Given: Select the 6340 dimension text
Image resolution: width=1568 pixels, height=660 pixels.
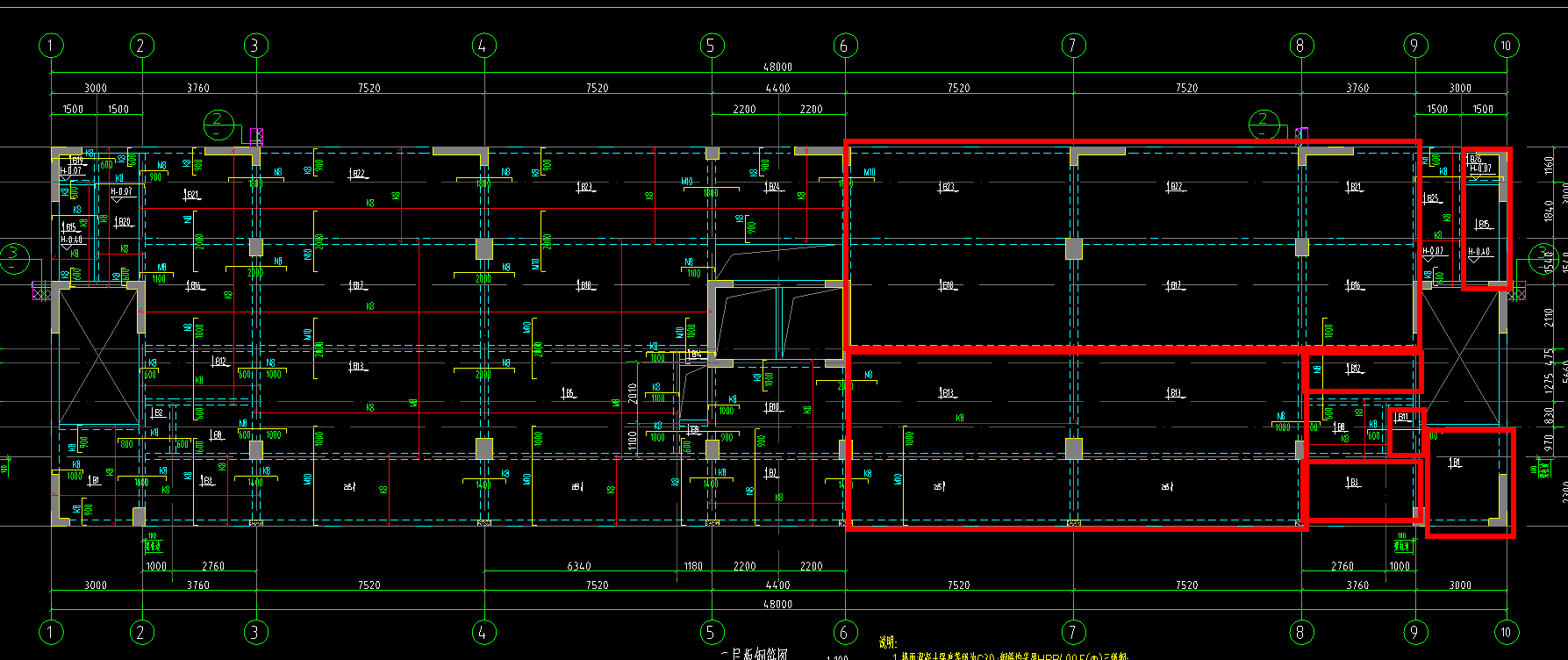Looking at the screenshot, I should coord(579,566).
